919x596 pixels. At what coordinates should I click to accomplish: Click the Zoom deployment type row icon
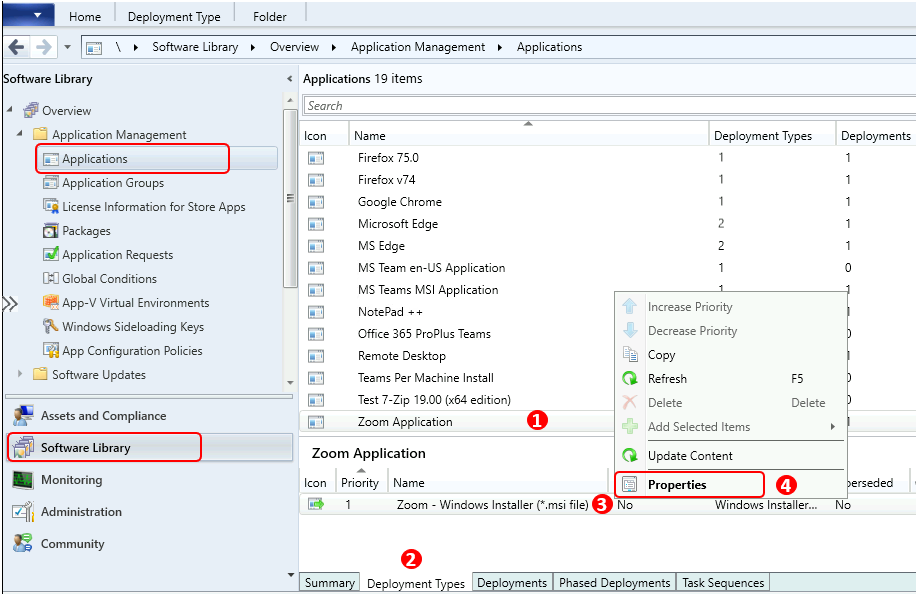(316, 504)
